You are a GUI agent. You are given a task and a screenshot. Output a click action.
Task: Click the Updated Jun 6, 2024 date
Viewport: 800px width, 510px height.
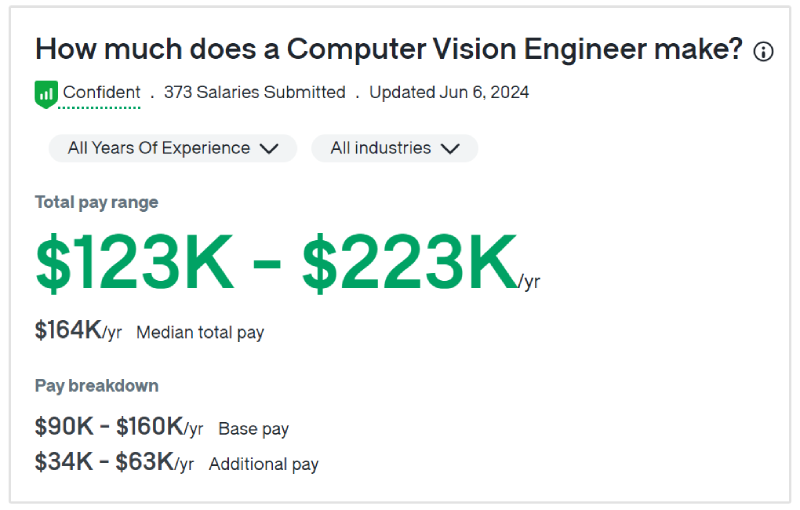[x=449, y=93]
